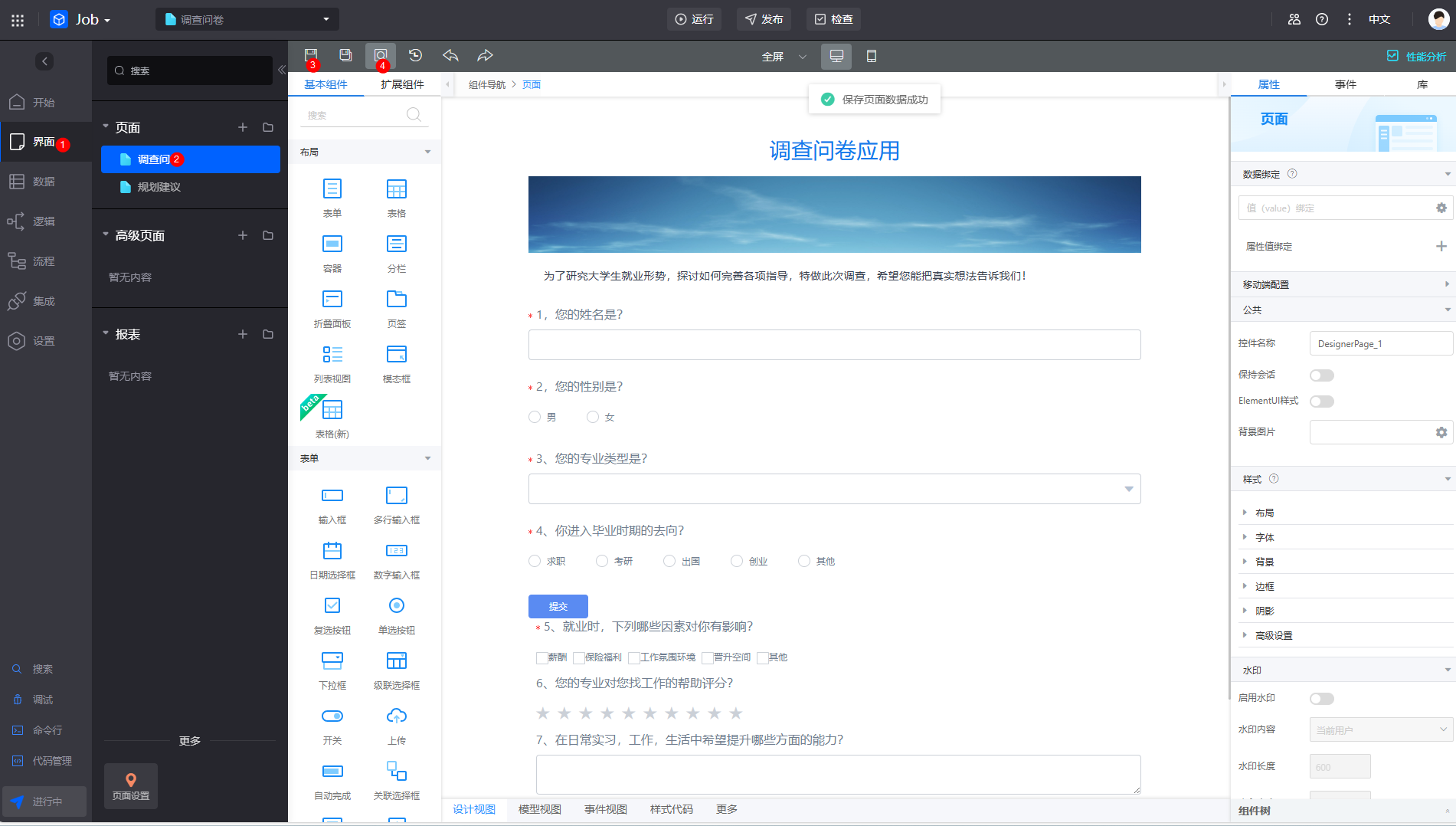Switch to desktop preview mode
The image size is (1456, 826).
pos(836,56)
